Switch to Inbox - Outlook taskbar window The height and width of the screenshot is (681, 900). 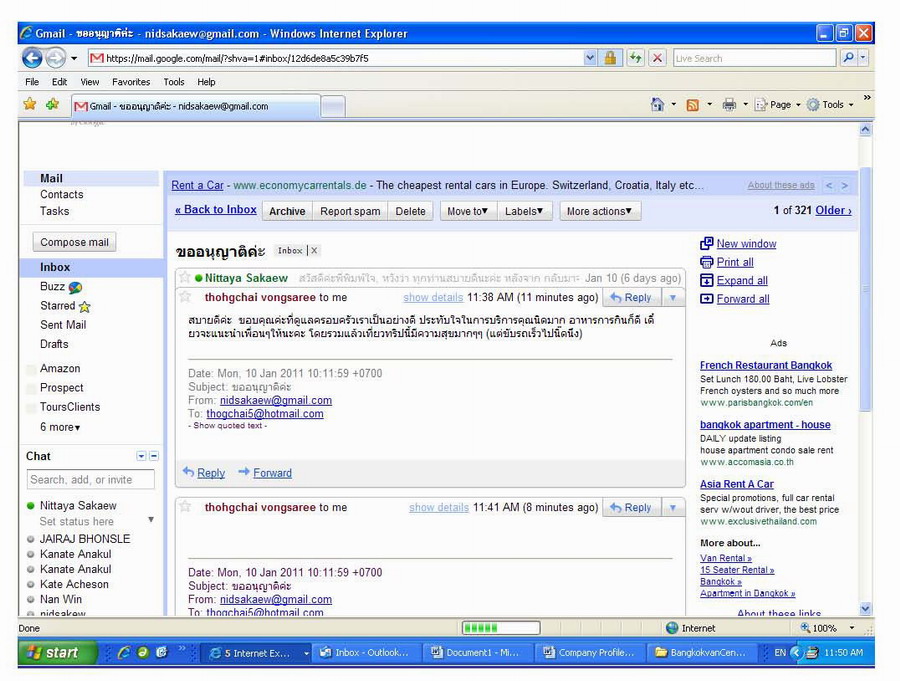[364, 653]
